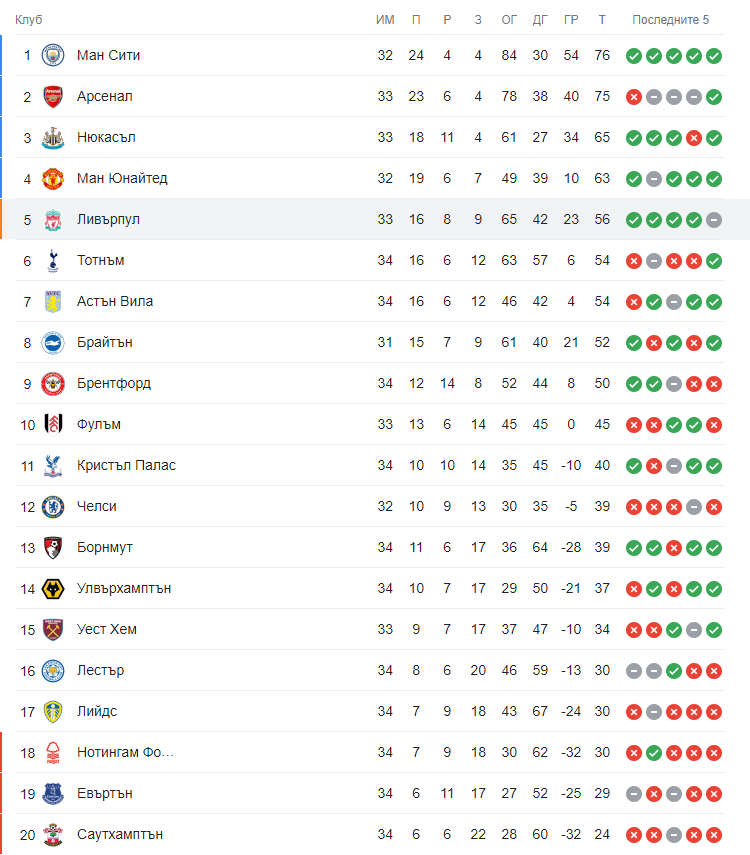750x855 pixels.
Task: Click the Chelsea club crest icon
Action: coord(53,507)
